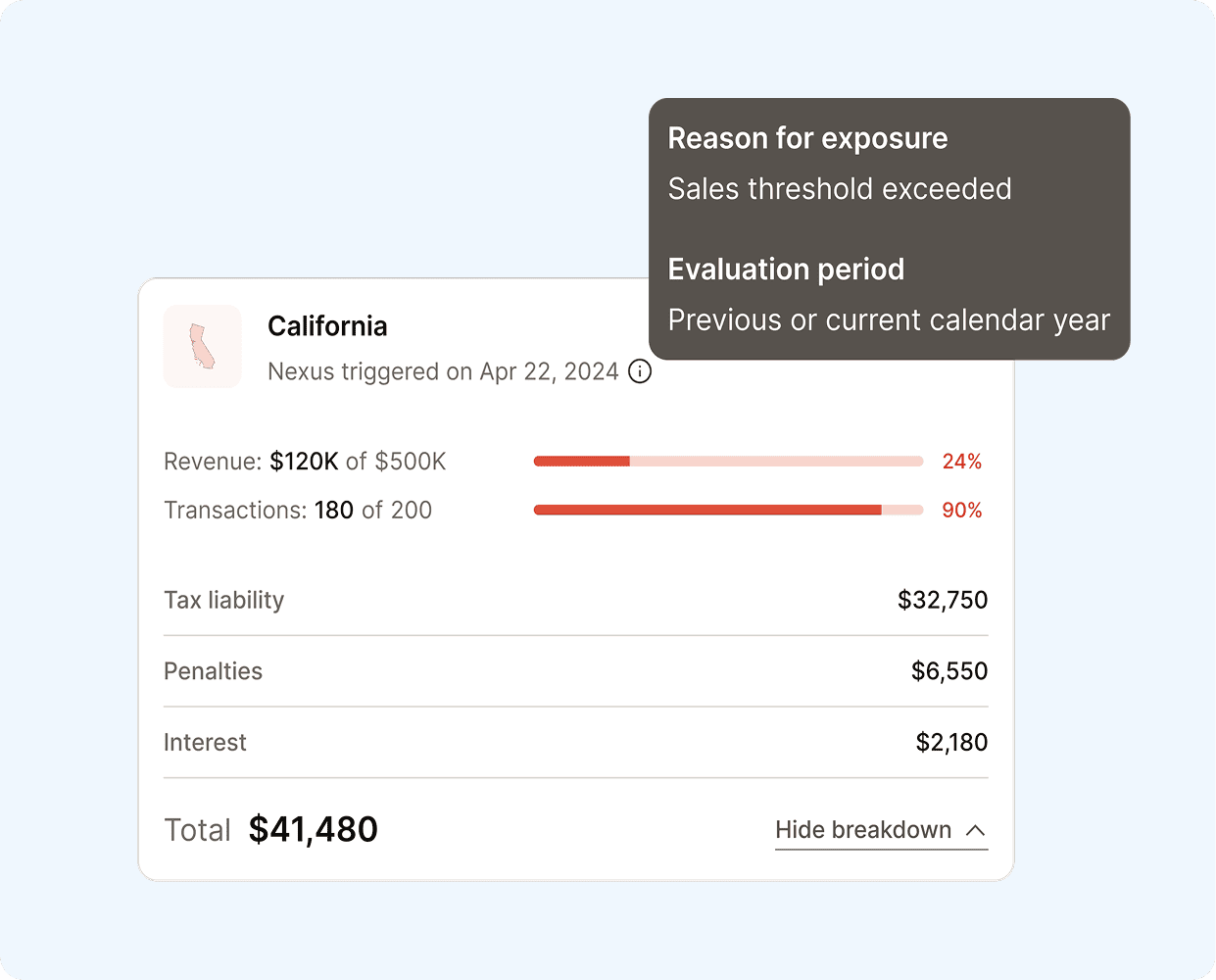
Task: Click the Transactions progress bar
Action: (728, 510)
